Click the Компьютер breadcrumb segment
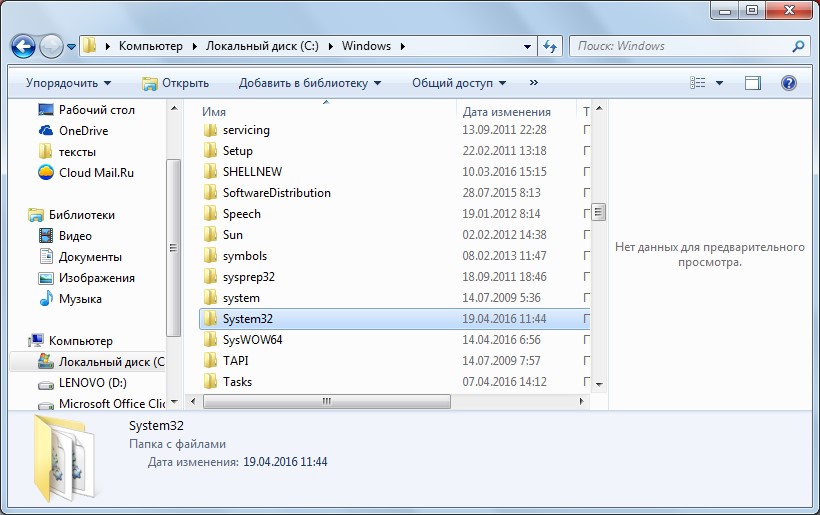The width and height of the screenshot is (820, 515). pyautogui.click(x=151, y=46)
